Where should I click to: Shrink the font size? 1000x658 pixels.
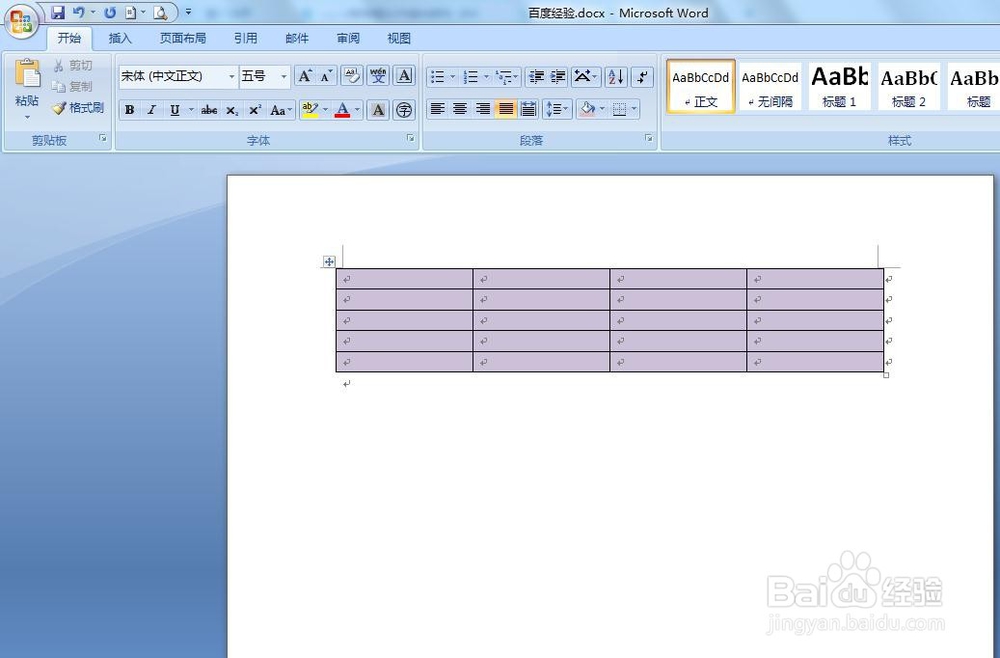(327, 77)
